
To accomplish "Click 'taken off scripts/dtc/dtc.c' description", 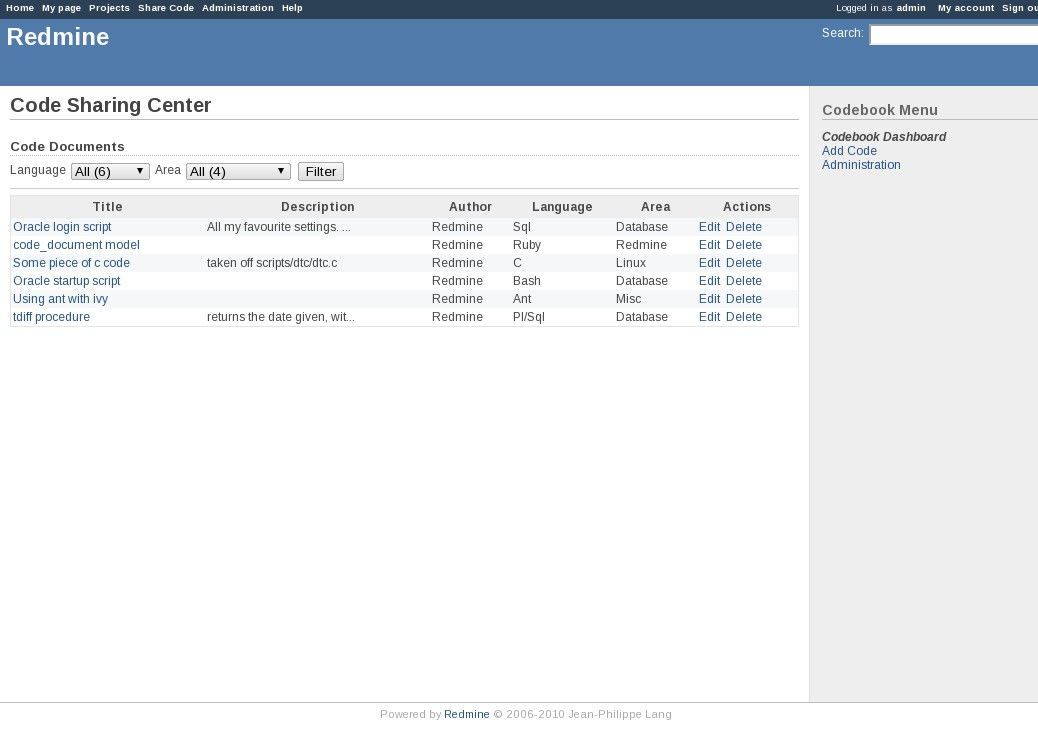I will pos(272,263).
